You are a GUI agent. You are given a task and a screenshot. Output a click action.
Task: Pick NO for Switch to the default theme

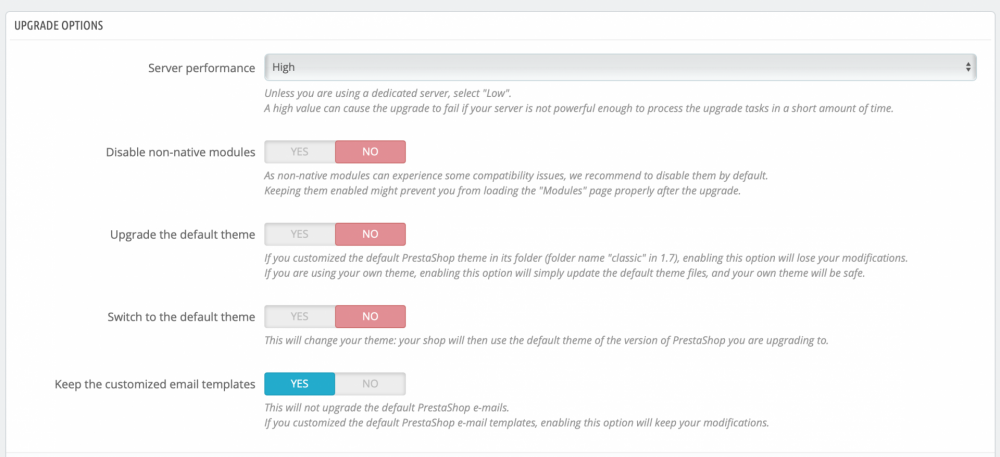(370, 317)
